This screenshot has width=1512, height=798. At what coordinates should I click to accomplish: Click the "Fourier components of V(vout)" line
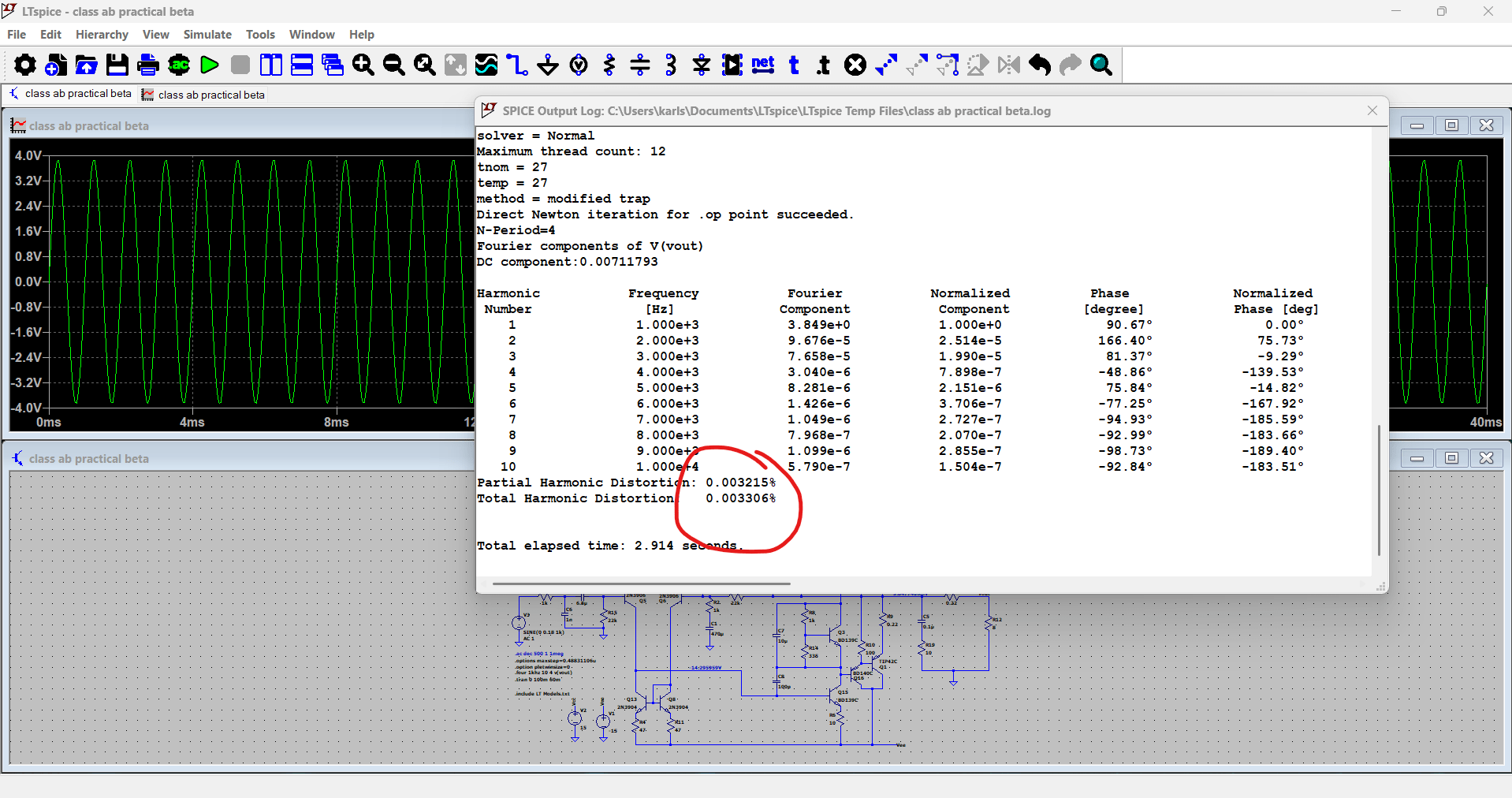coord(590,246)
